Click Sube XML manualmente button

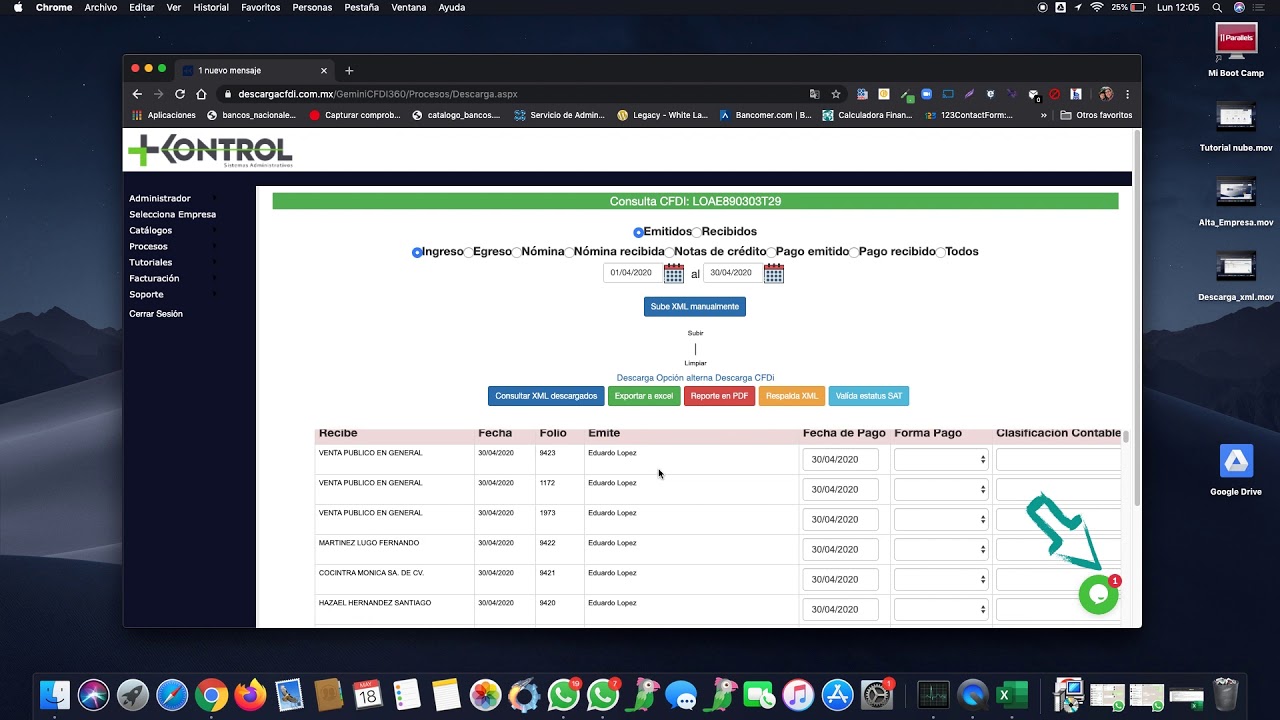coord(695,307)
